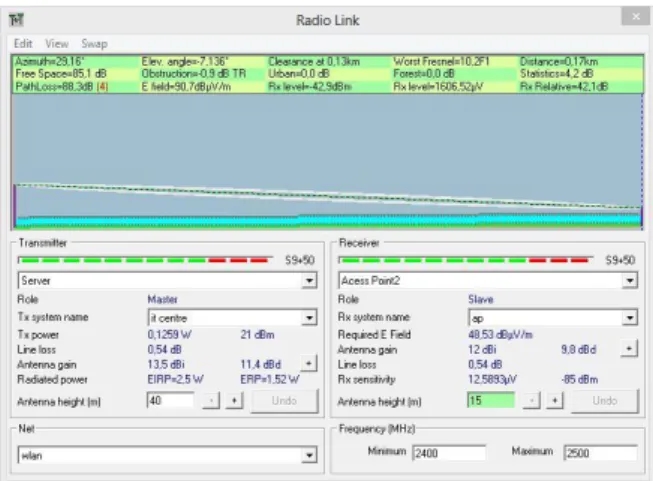Click the 'Worst Fresnel=10,2F1' readout

[441, 62]
